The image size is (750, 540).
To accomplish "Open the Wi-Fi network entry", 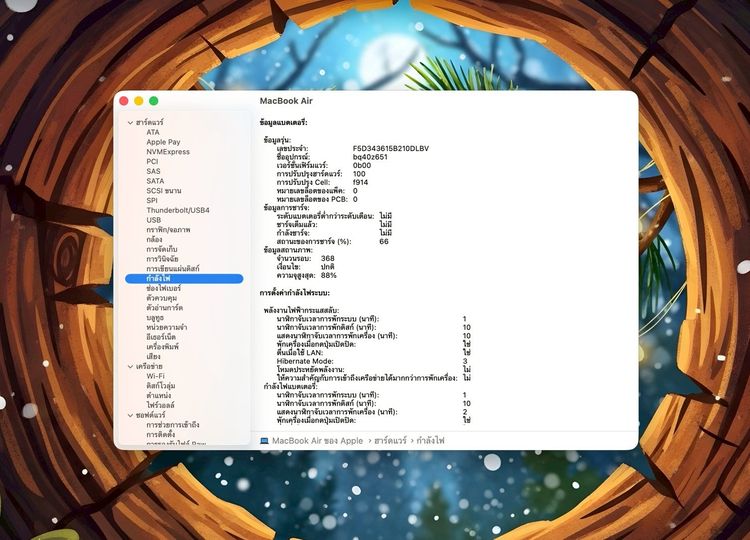I will click(x=156, y=376).
